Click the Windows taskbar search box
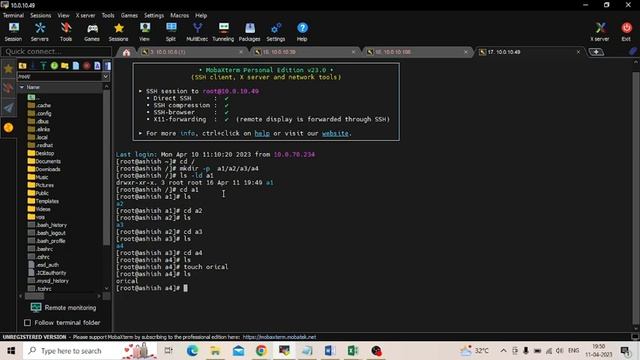This screenshot has height=360, width=640. point(90,351)
